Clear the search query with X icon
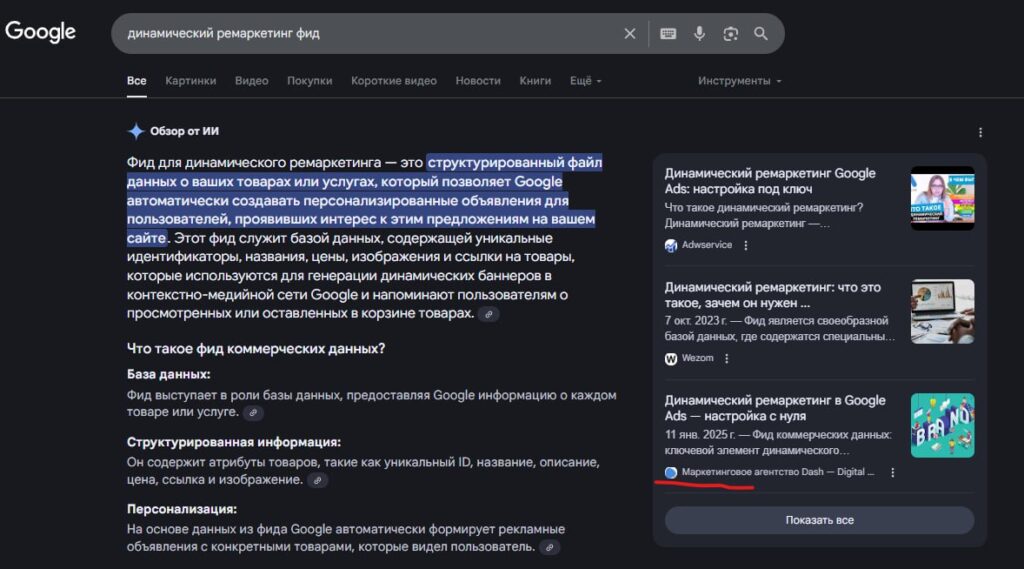This screenshot has width=1024, height=569. tap(630, 33)
